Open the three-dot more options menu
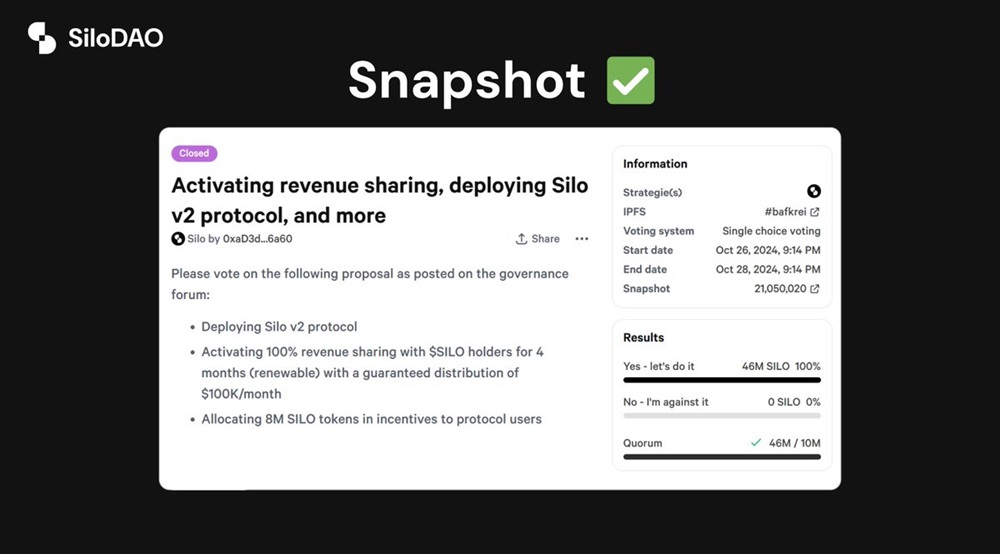Screen dimensions: 1000x554 pyautogui.click(x=582, y=239)
